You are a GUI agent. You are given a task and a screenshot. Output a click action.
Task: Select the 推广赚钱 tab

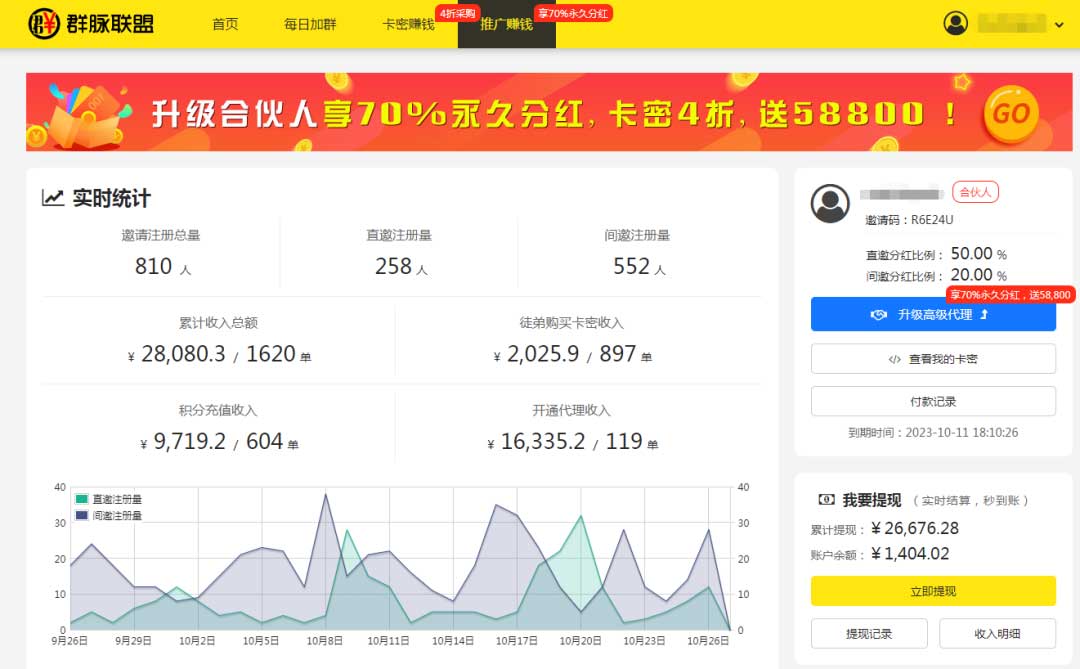tap(506, 24)
